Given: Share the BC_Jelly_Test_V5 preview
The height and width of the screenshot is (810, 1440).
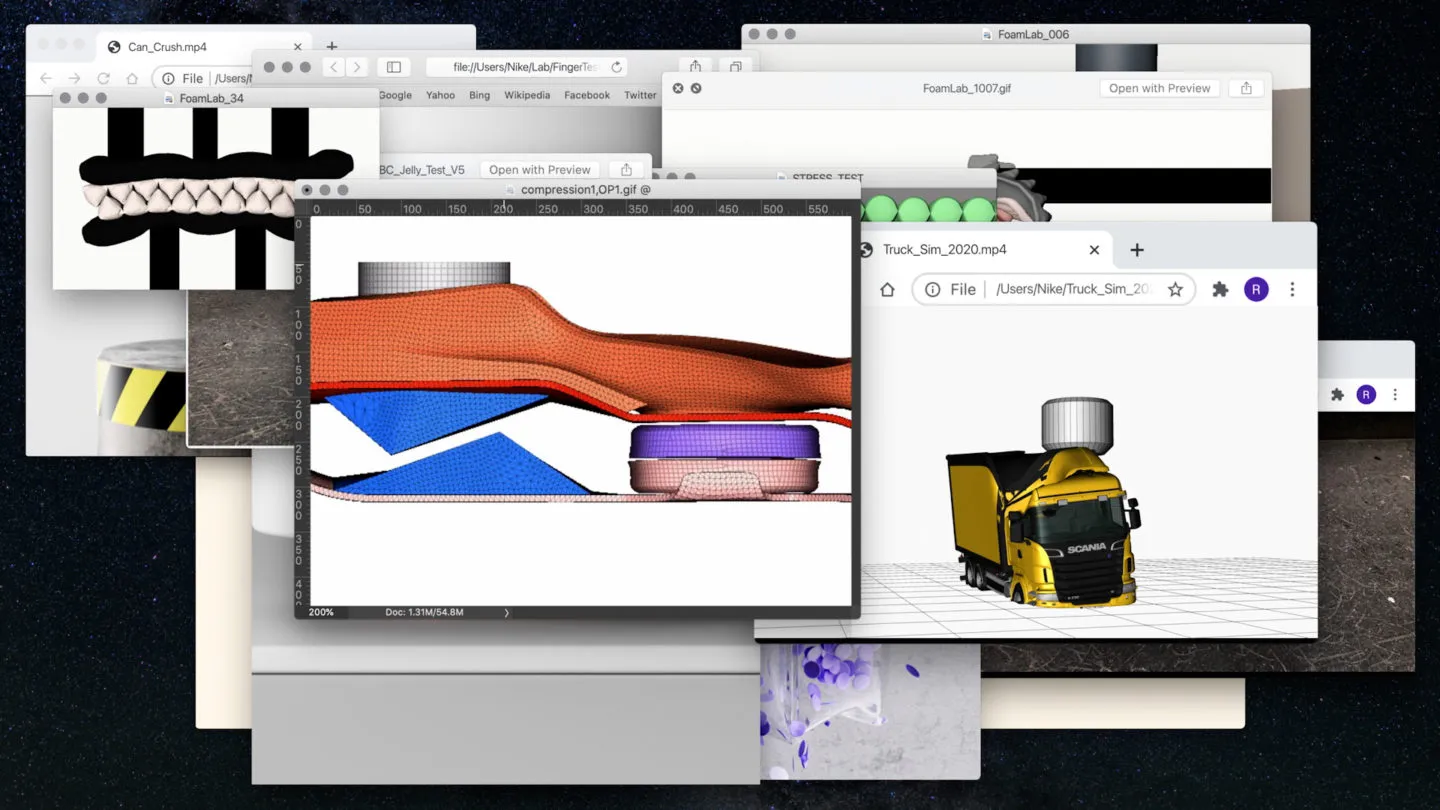Looking at the screenshot, I should 626,170.
